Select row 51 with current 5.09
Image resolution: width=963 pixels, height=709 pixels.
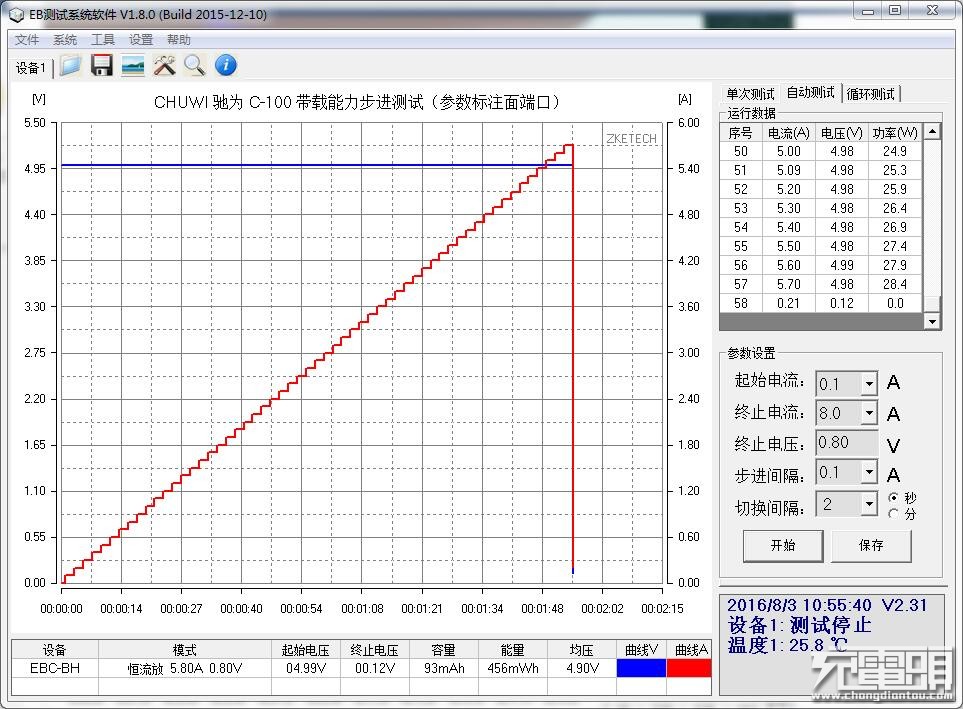[x=821, y=170]
